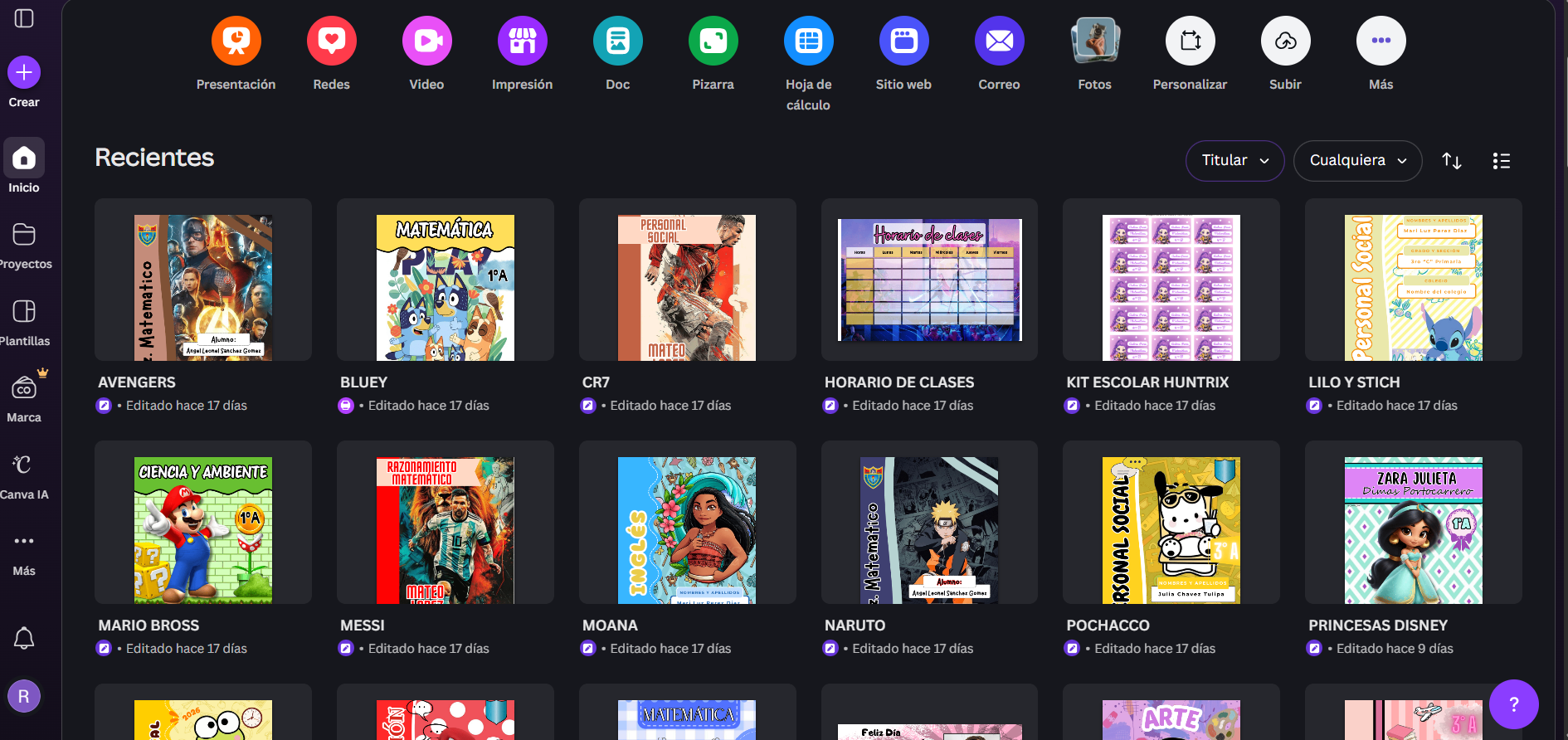
Task: Open a new Pizarra whiteboard
Action: tap(713, 41)
